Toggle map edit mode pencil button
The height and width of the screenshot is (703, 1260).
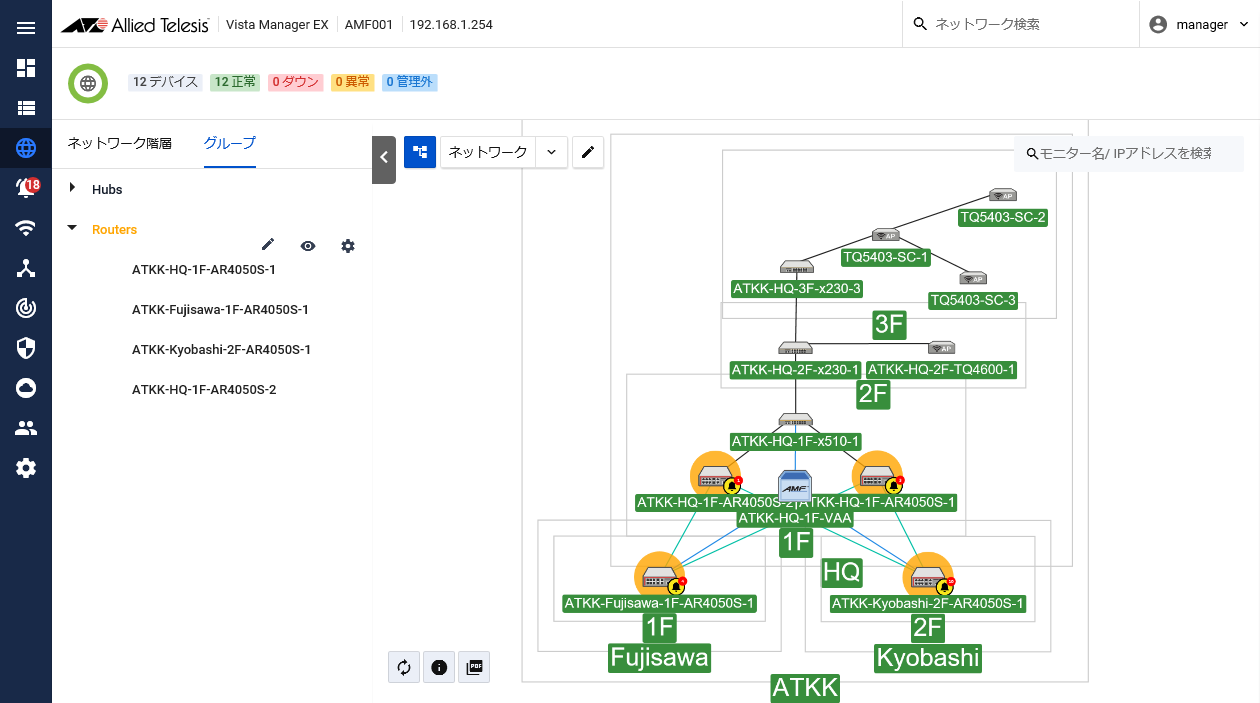click(588, 152)
